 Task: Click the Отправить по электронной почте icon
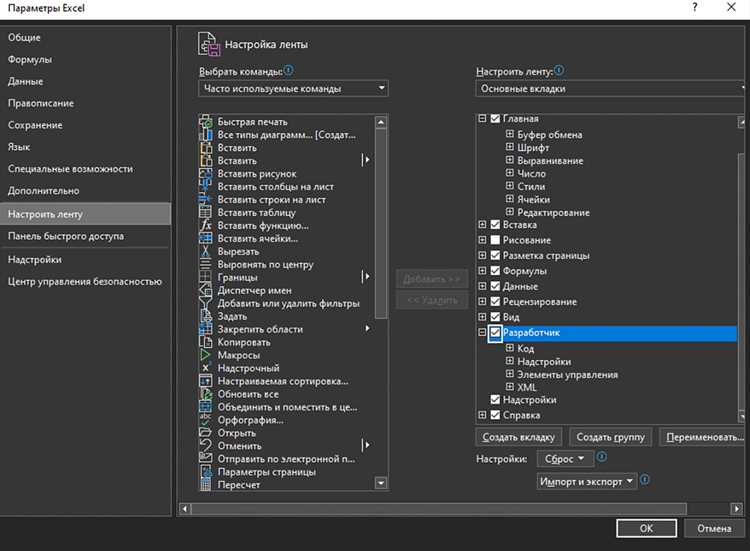pyautogui.click(x=205, y=459)
